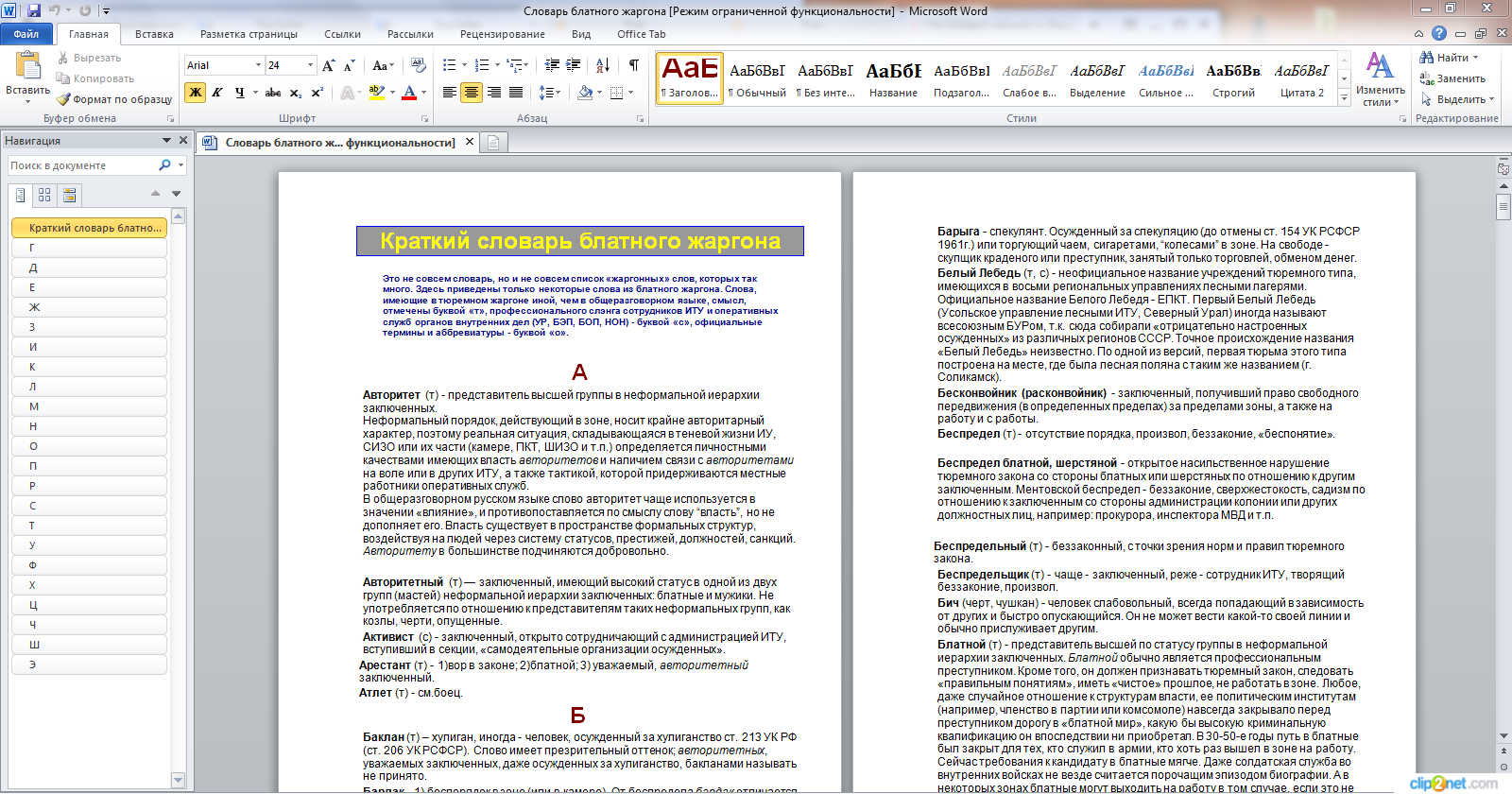Apply paragraph shading fill bucket
This screenshot has height=794, width=1512.
(x=585, y=93)
